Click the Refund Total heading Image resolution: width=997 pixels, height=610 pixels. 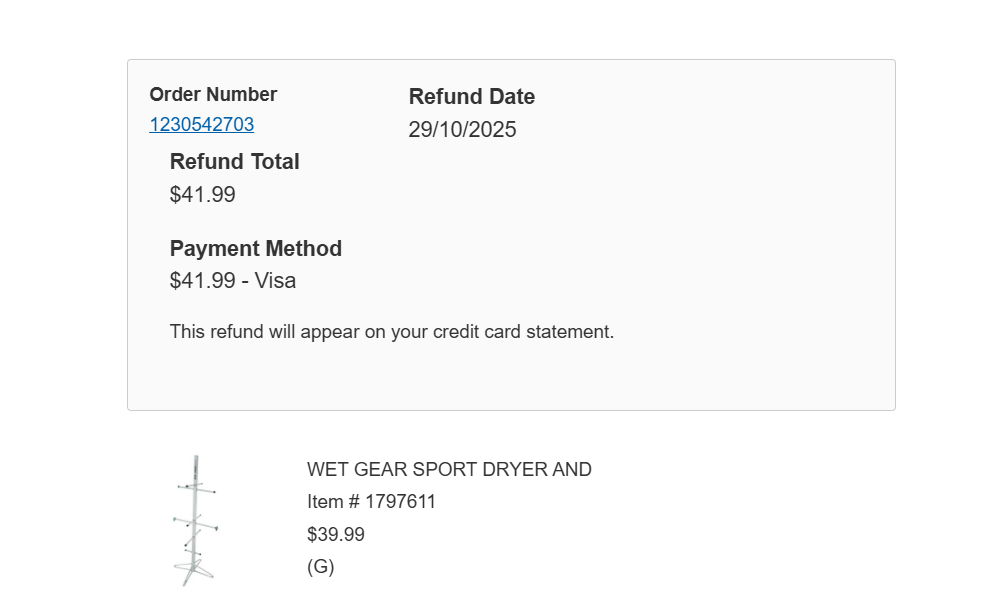coord(234,162)
